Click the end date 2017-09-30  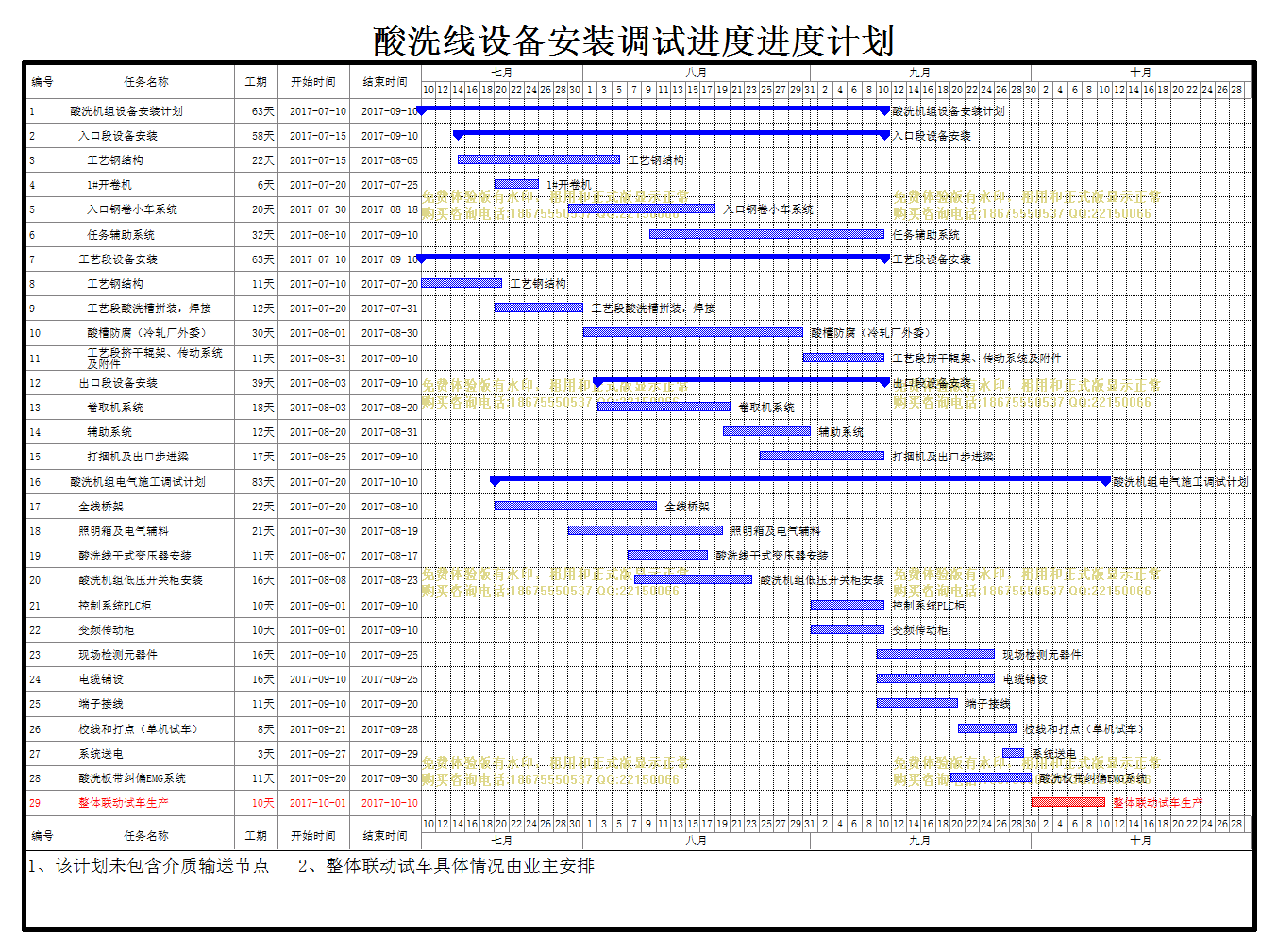(x=390, y=778)
